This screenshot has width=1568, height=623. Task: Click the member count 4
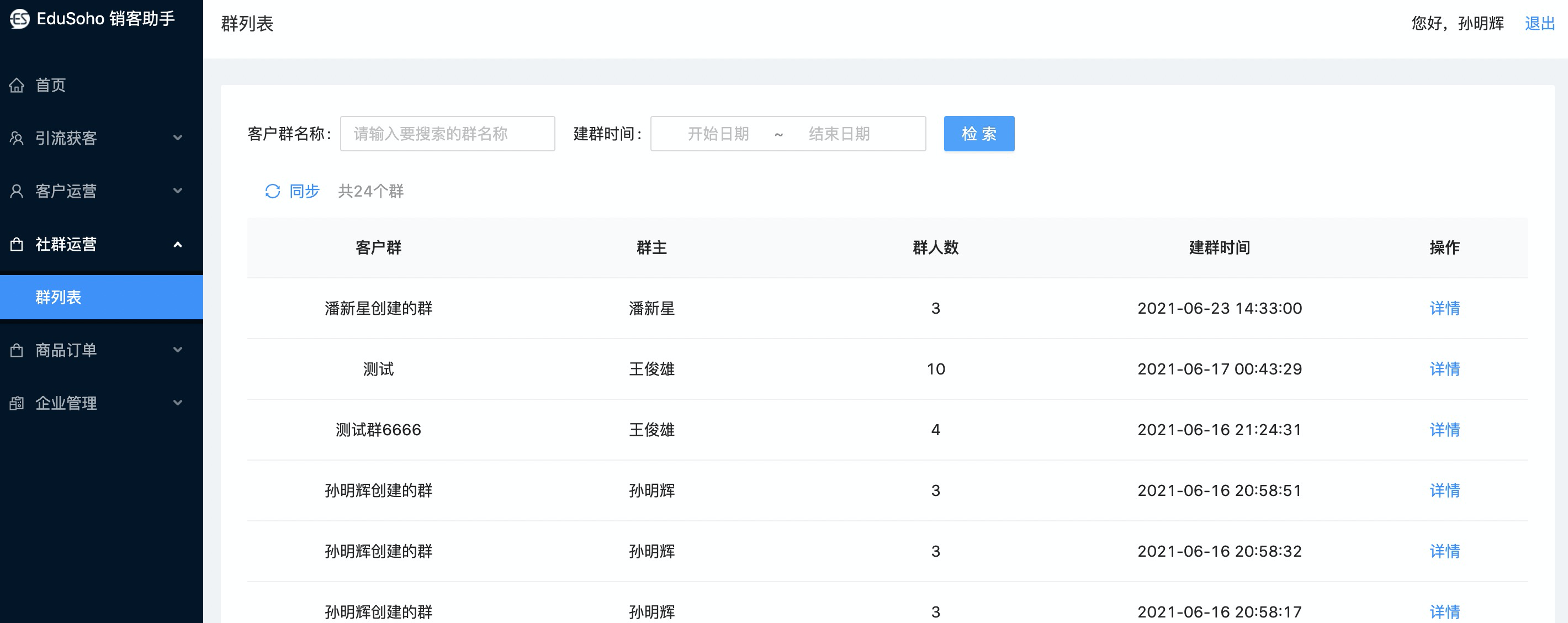pos(936,430)
